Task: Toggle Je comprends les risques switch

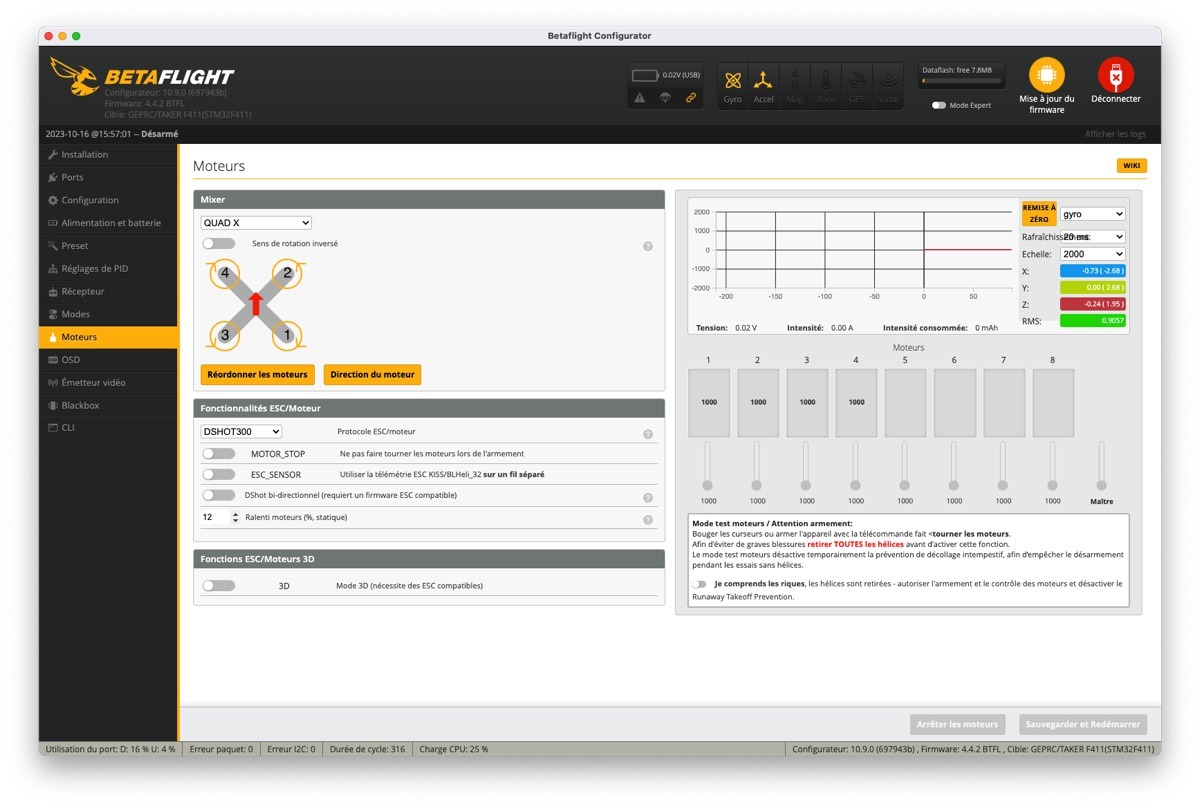Action: (x=699, y=584)
